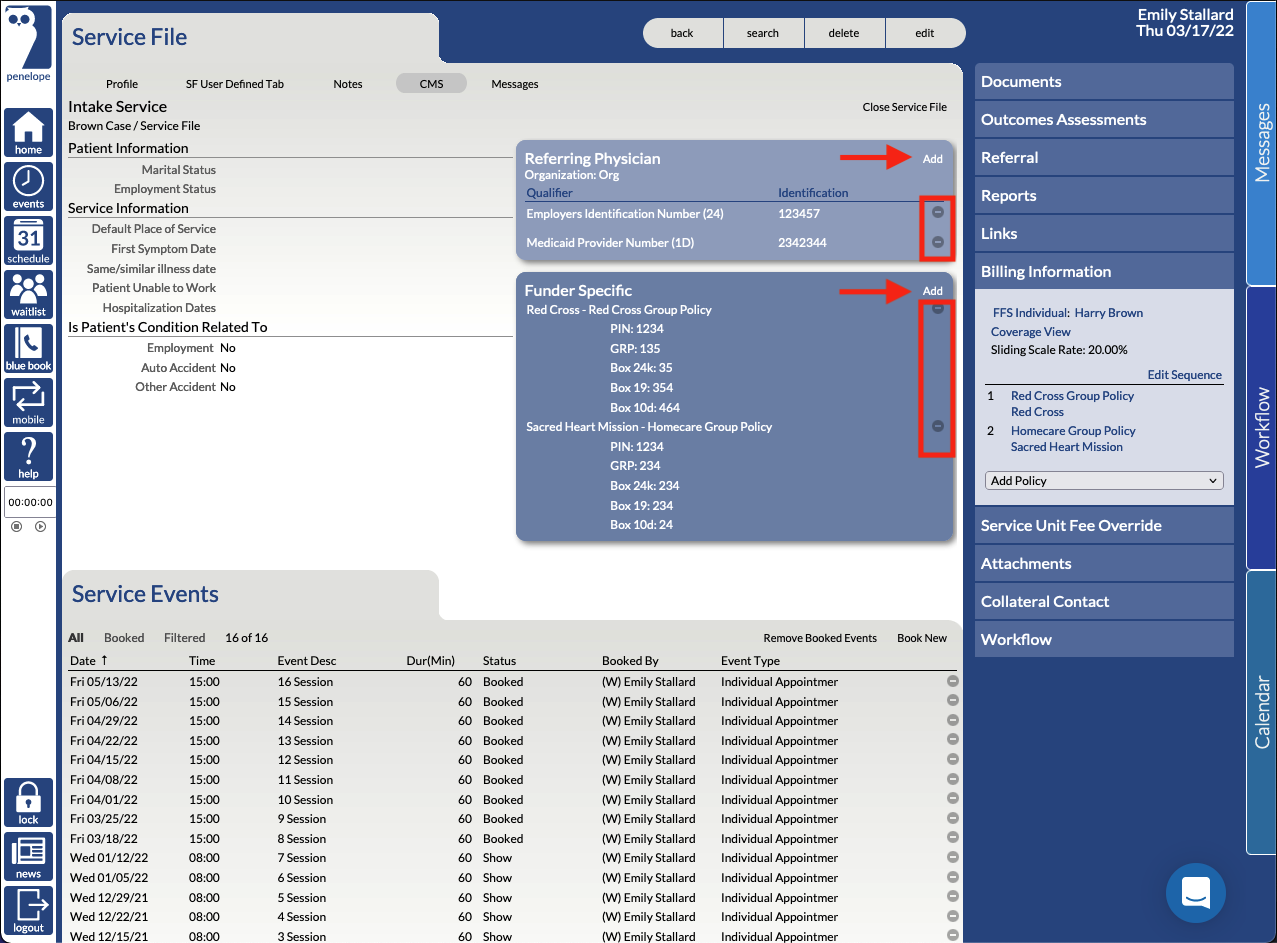Remove the 15 Session event
Image resolution: width=1277 pixels, height=943 pixels.
953,701
